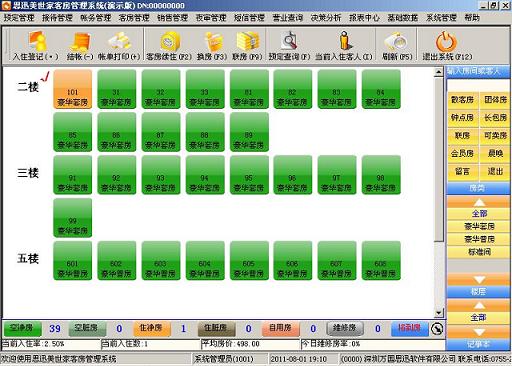Toggle the 空净房 vacant clean status filter
512x366 pixels.
coord(22,329)
